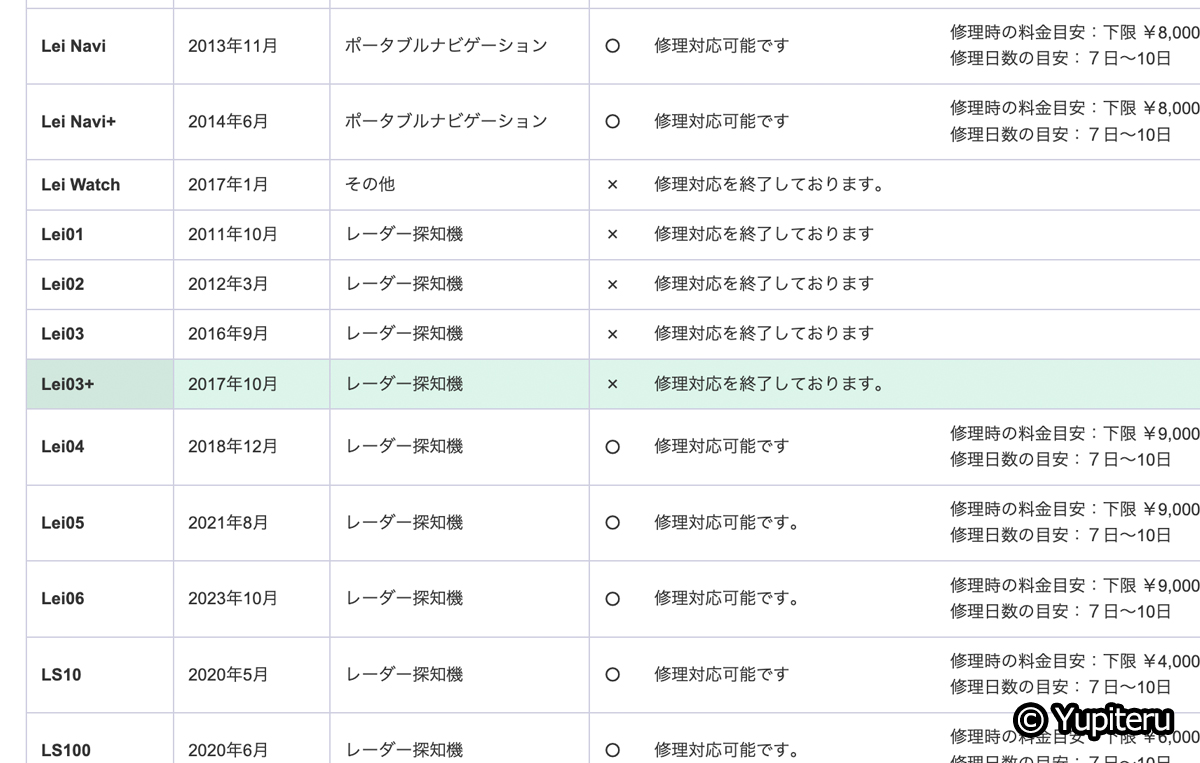Select the Lei Watch model name
This screenshot has width=1200, height=763.
point(80,185)
